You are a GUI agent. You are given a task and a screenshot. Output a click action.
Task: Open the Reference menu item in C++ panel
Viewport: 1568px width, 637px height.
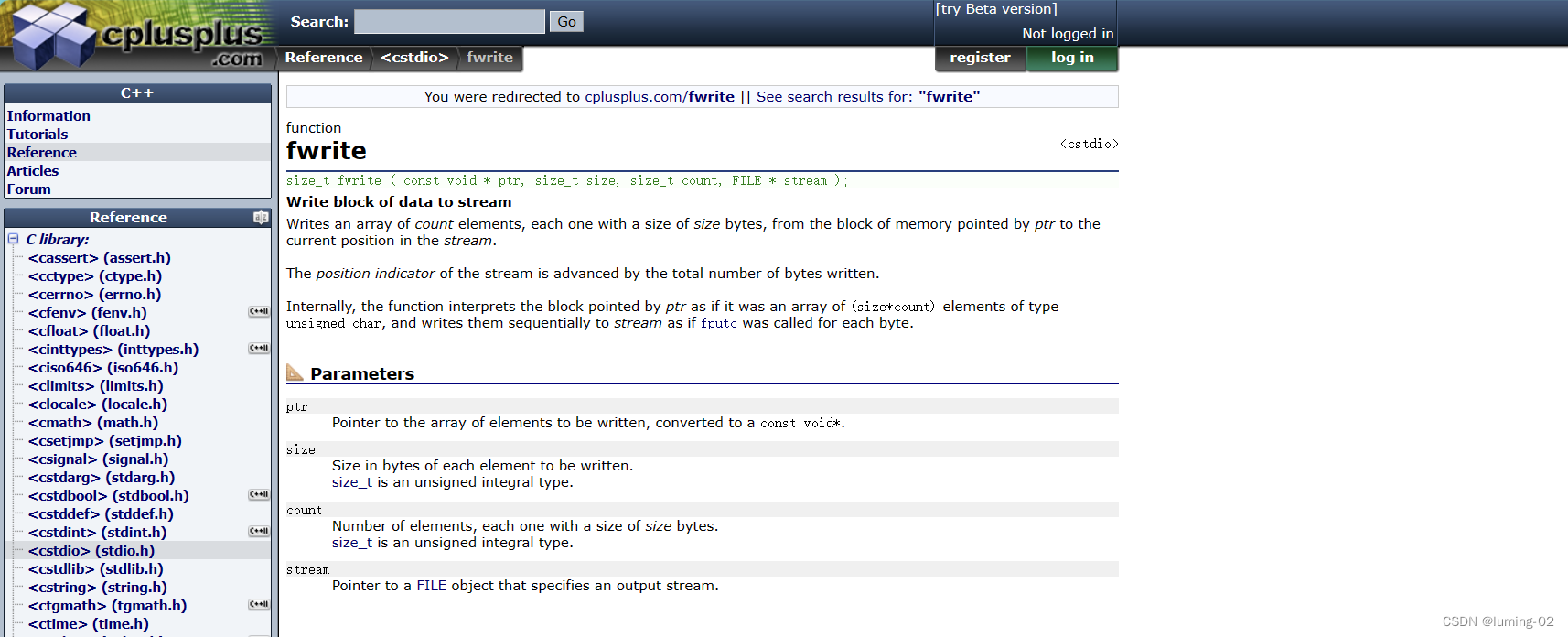click(x=42, y=153)
